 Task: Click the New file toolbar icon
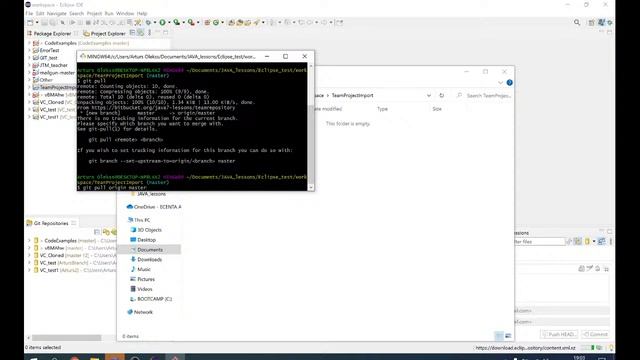(30, 22)
